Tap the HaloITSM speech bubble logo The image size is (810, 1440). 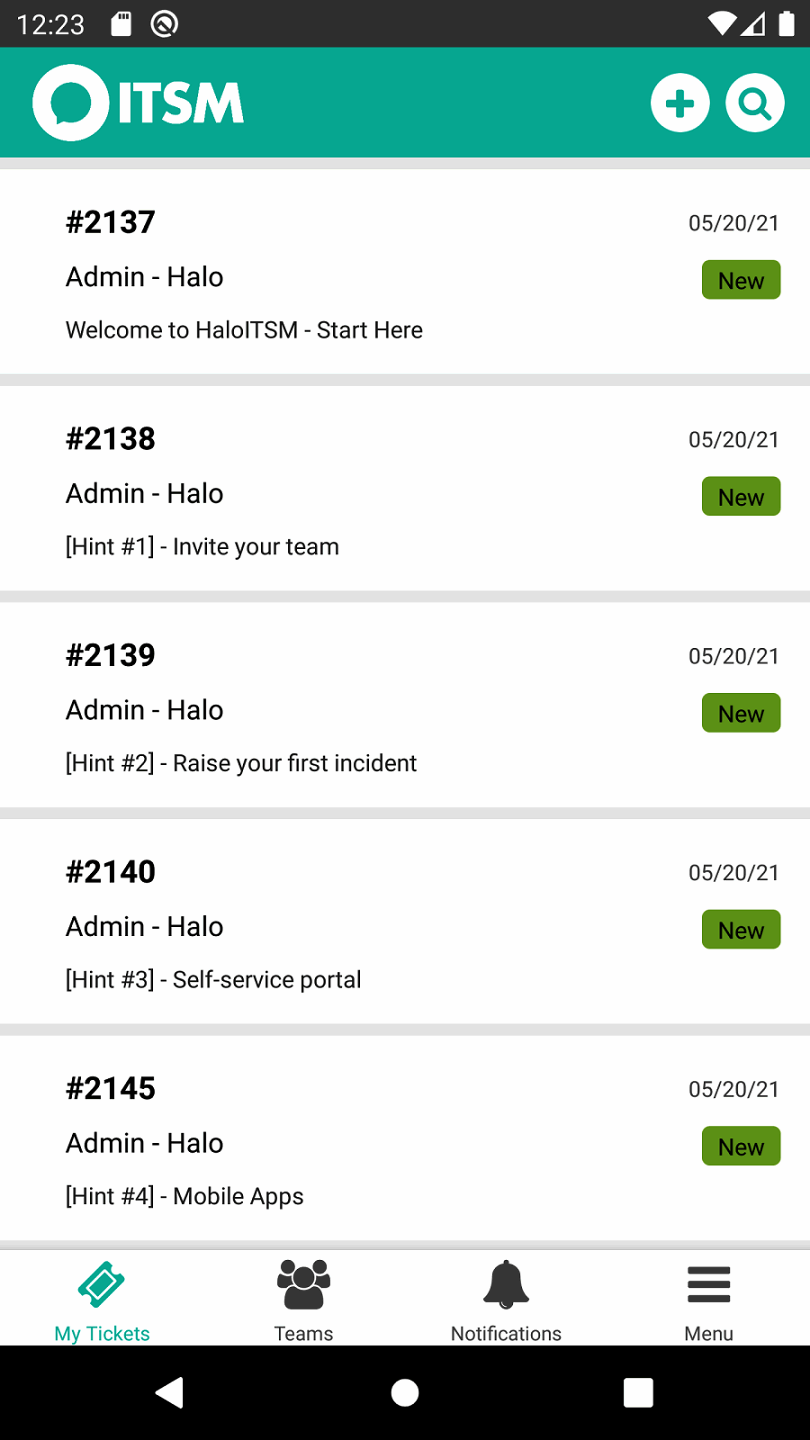[70, 102]
